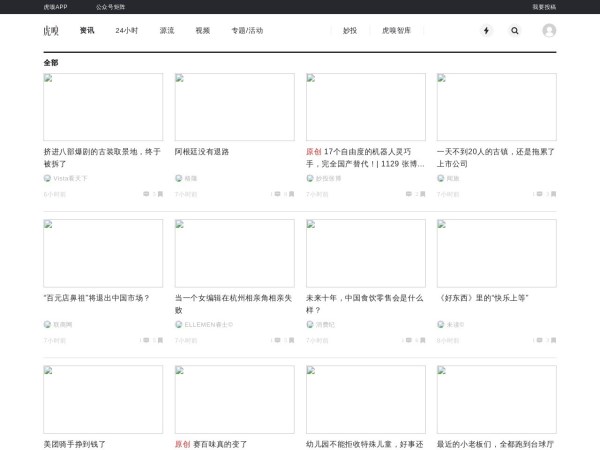Switch to the 资讯 tab
This screenshot has height=450, width=600.
click(87, 30)
